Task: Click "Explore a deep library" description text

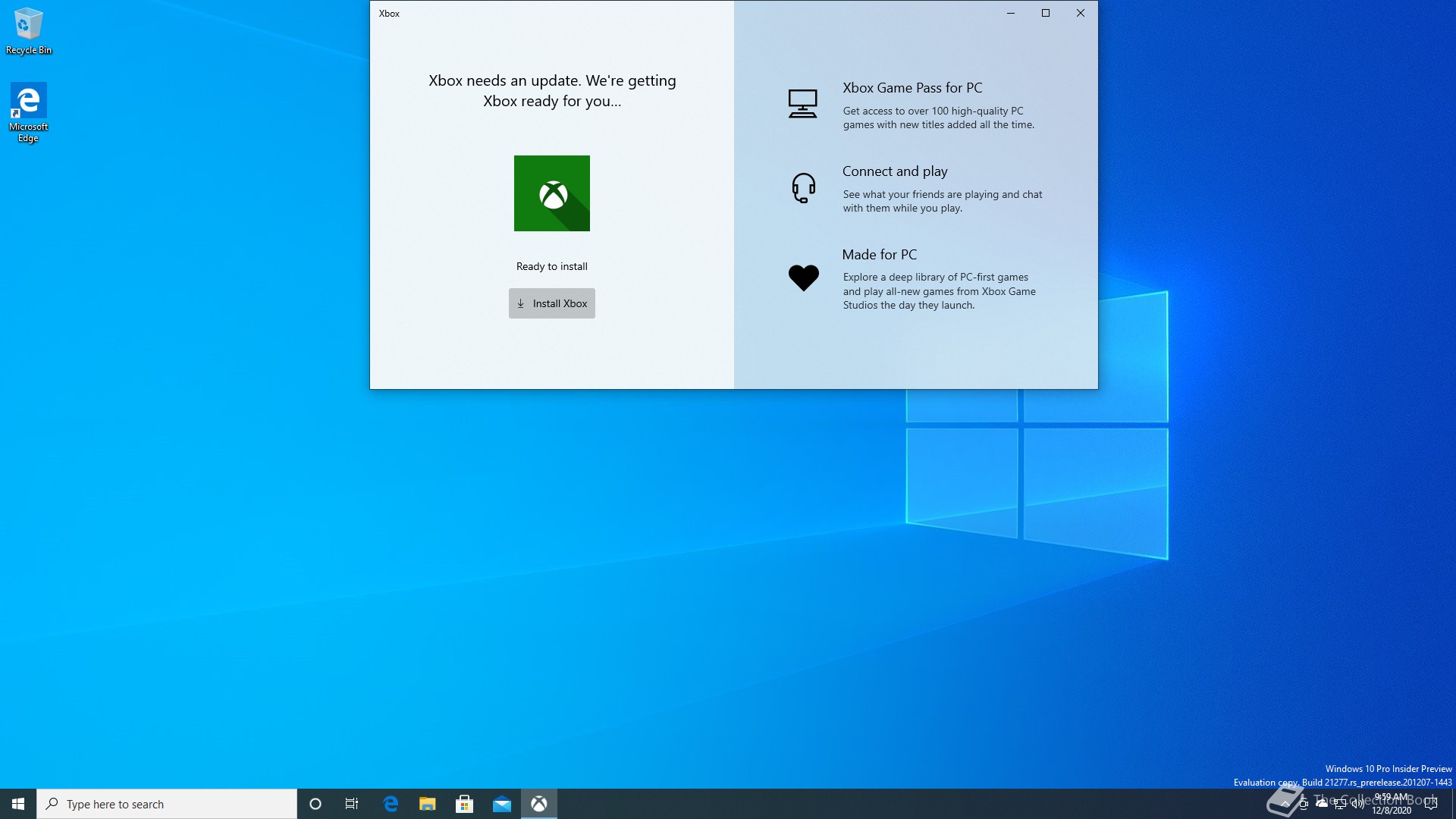Action: point(939,291)
